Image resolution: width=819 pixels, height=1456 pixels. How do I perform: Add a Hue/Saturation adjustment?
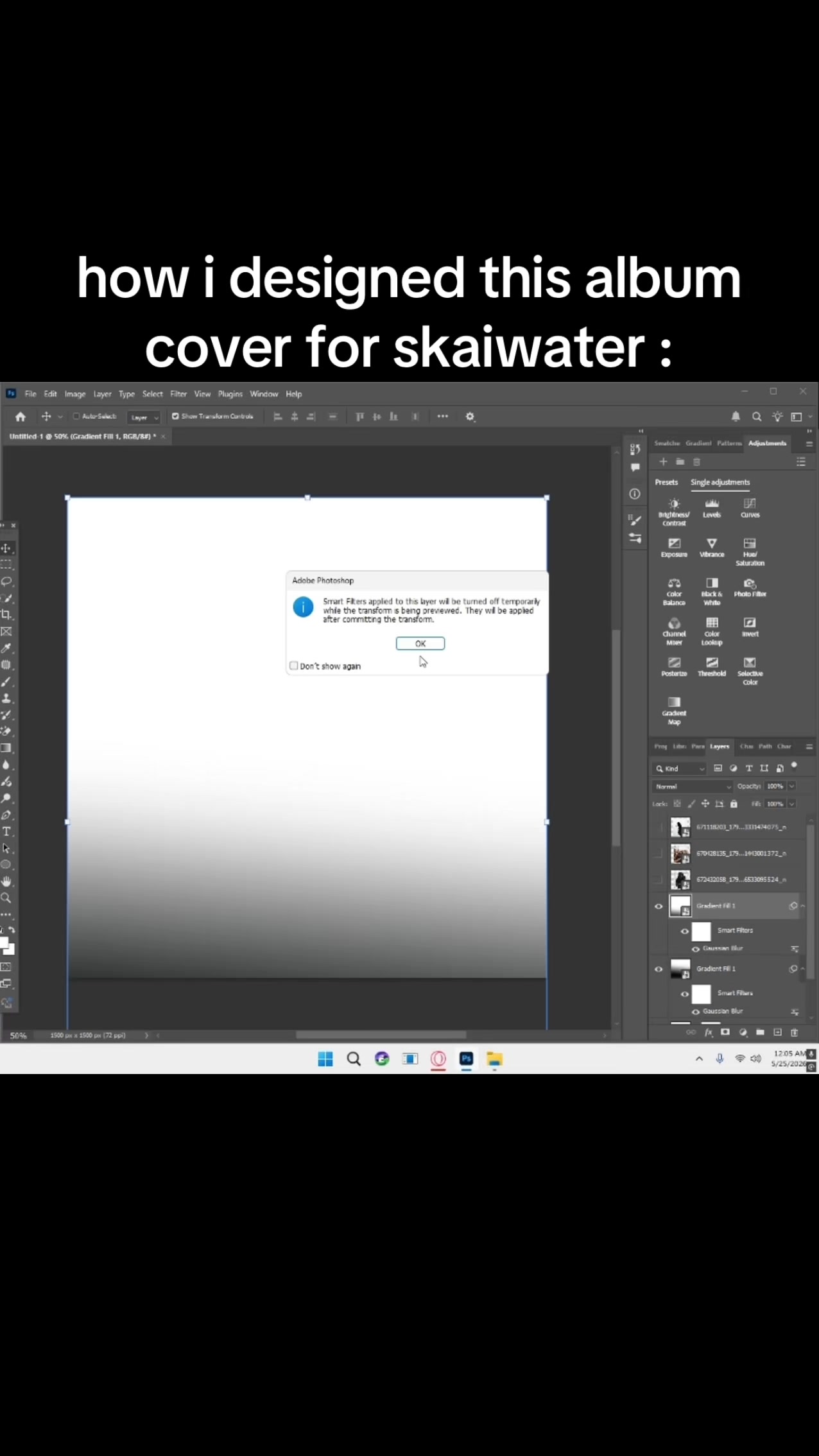[x=750, y=551]
